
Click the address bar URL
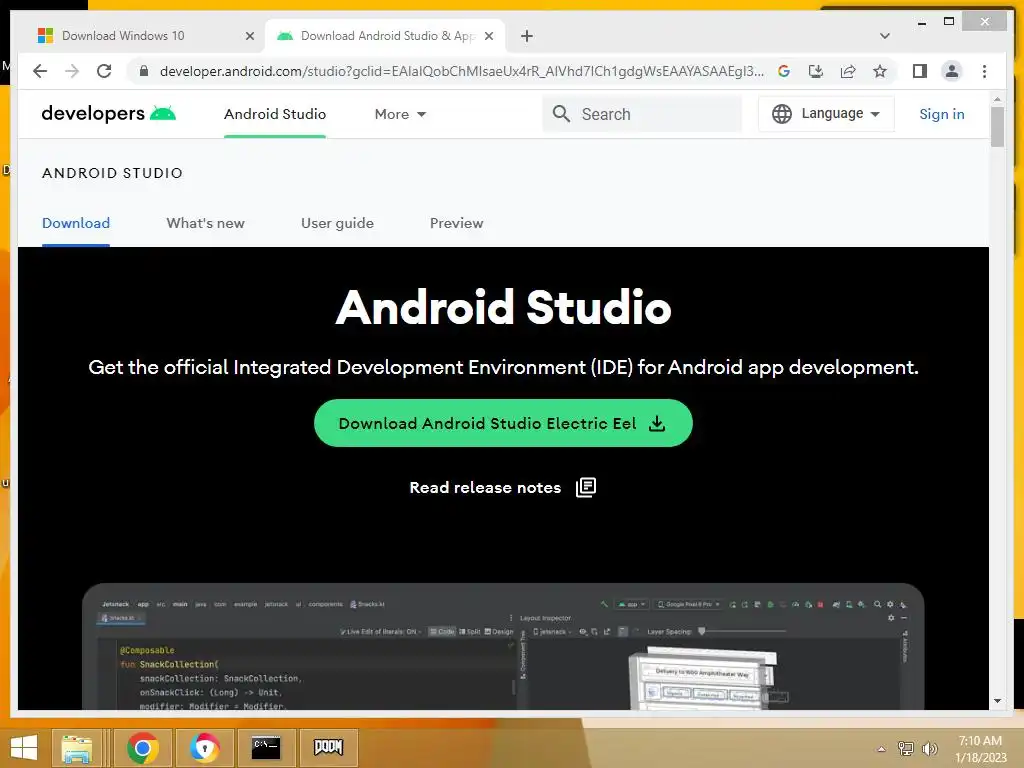pos(461,71)
